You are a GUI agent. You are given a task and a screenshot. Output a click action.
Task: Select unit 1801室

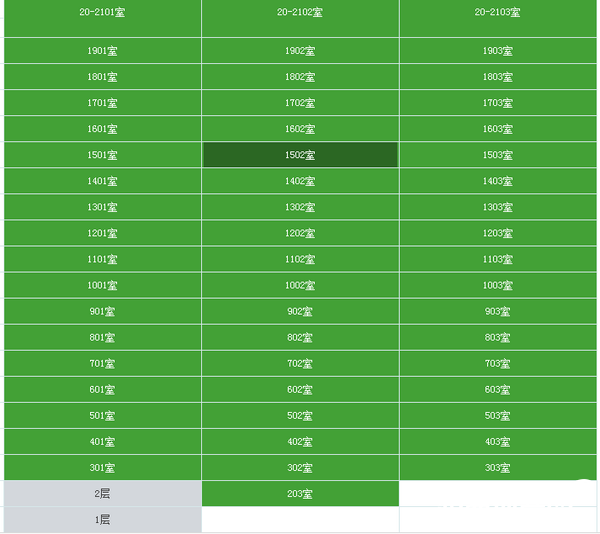(103, 77)
